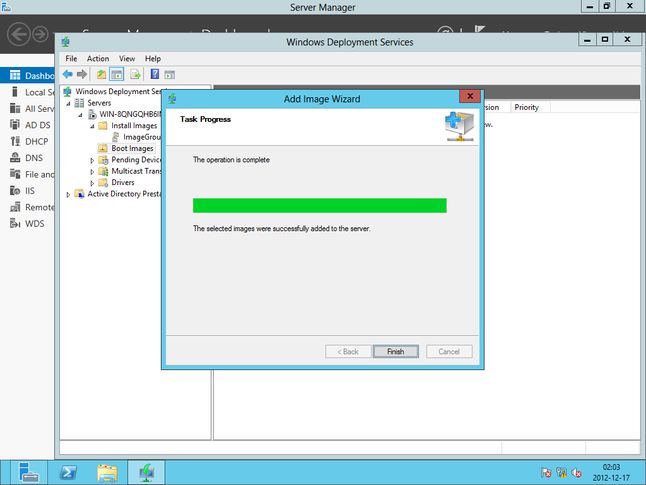Image resolution: width=646 pixels, height=485 pixels.
Task: Click the Export List toolbar icon
Action: pyautogui.click(x=135, y=75)
